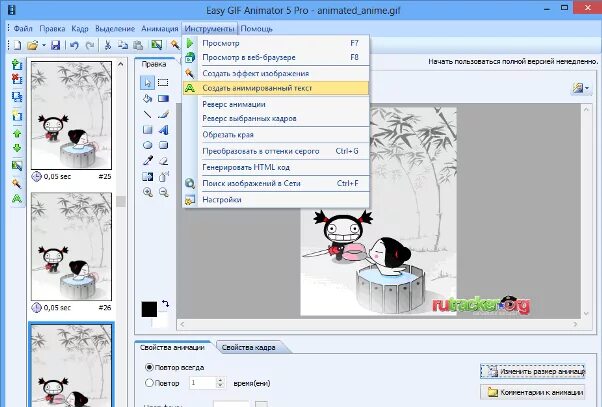Click 'Преобразовать в оттенки серого' item
602x407 pixels.
[x=276, y=151]
